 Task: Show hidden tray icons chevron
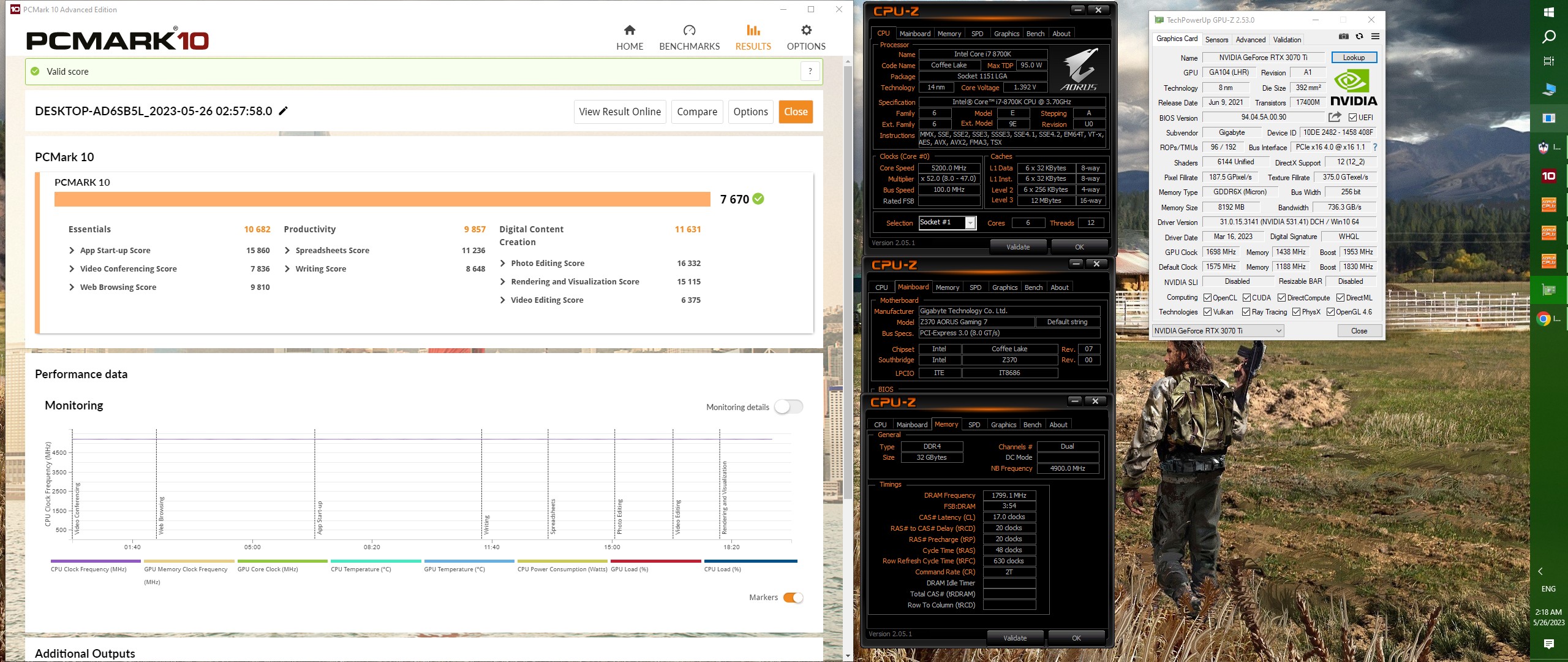(x=1540, y=571)
